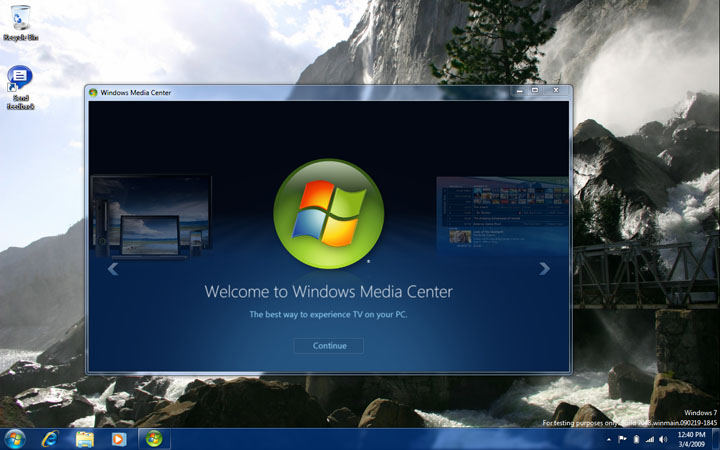The height and width of the screenshot is (450, 720).
Task: Open the Windows Start menu
Action: (x=14, y=439)
